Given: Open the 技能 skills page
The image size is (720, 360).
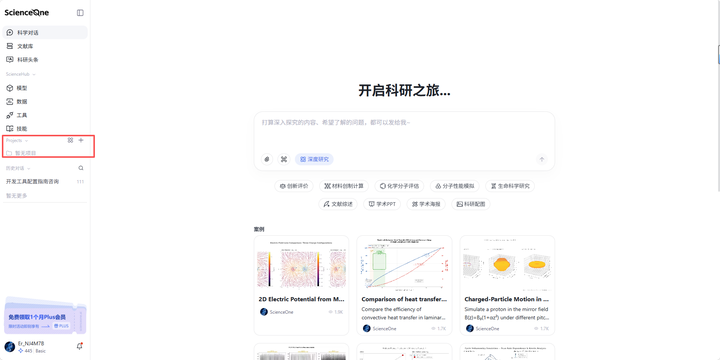Looking at the screenshot, I should tap(45, 129).
